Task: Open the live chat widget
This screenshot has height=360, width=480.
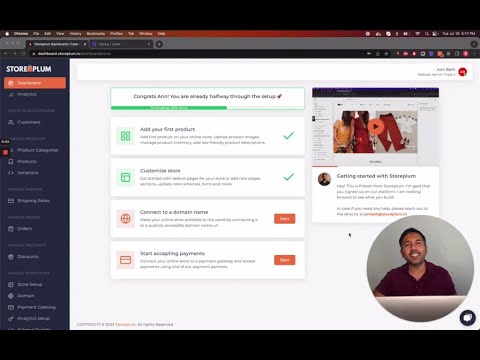Action: point(467,318)
